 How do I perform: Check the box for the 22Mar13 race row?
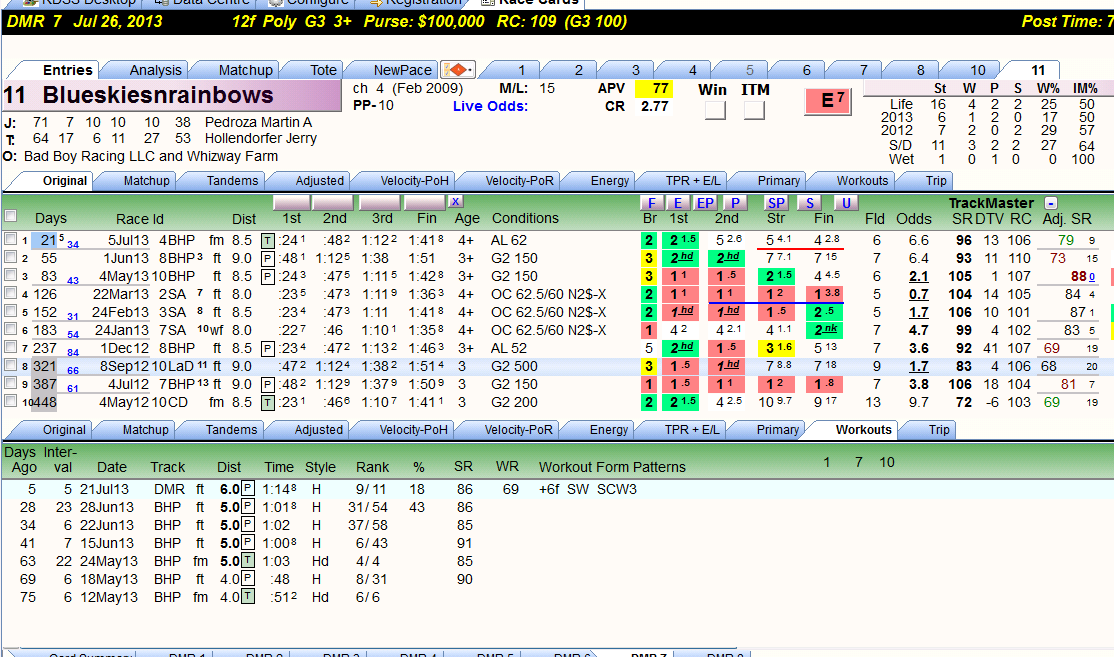pos(10,293)
